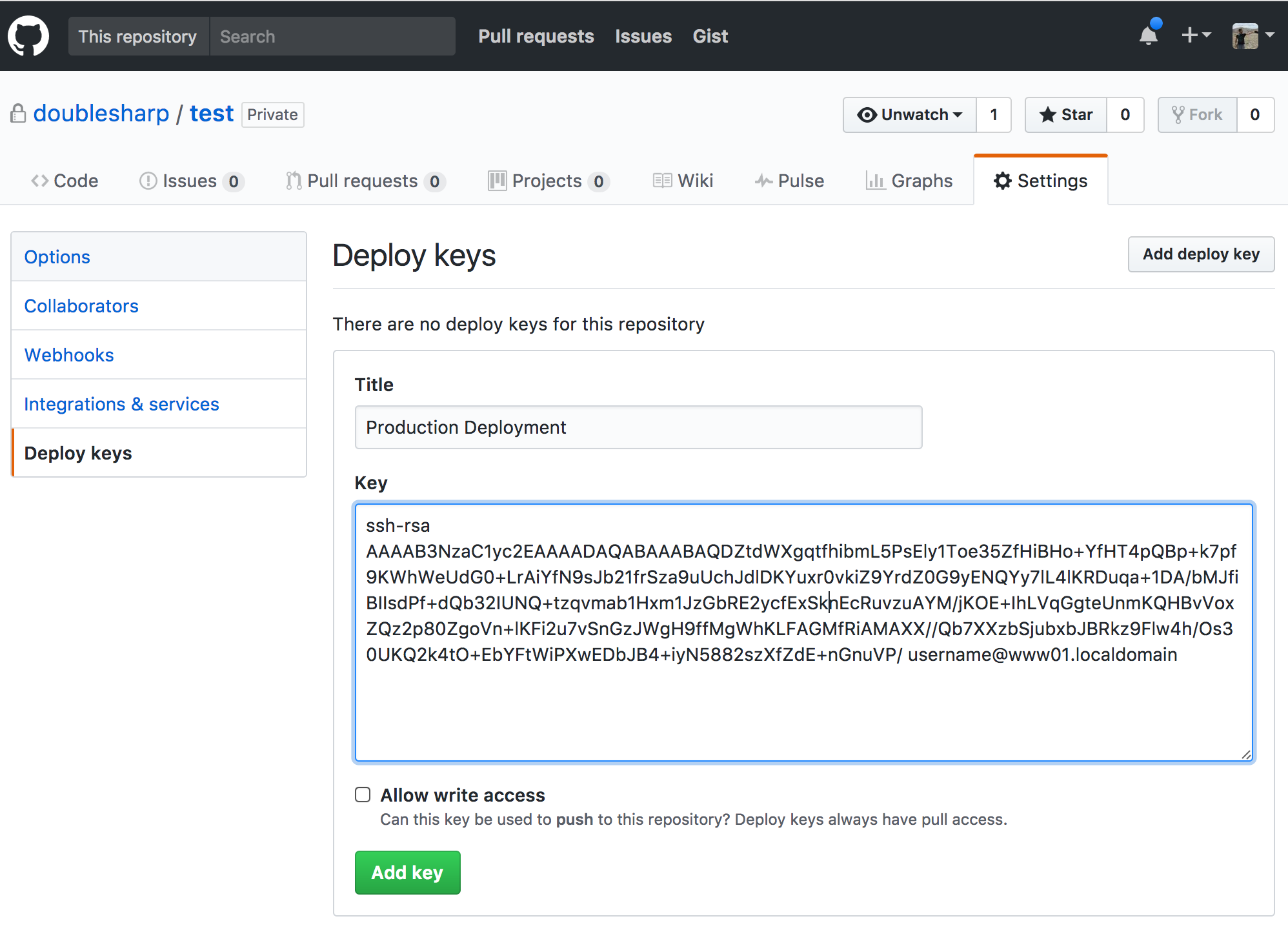The height and width of the screenshot is (932, 1288).
Task: Open the user avatar menu
Action: tap(1253, 35)
